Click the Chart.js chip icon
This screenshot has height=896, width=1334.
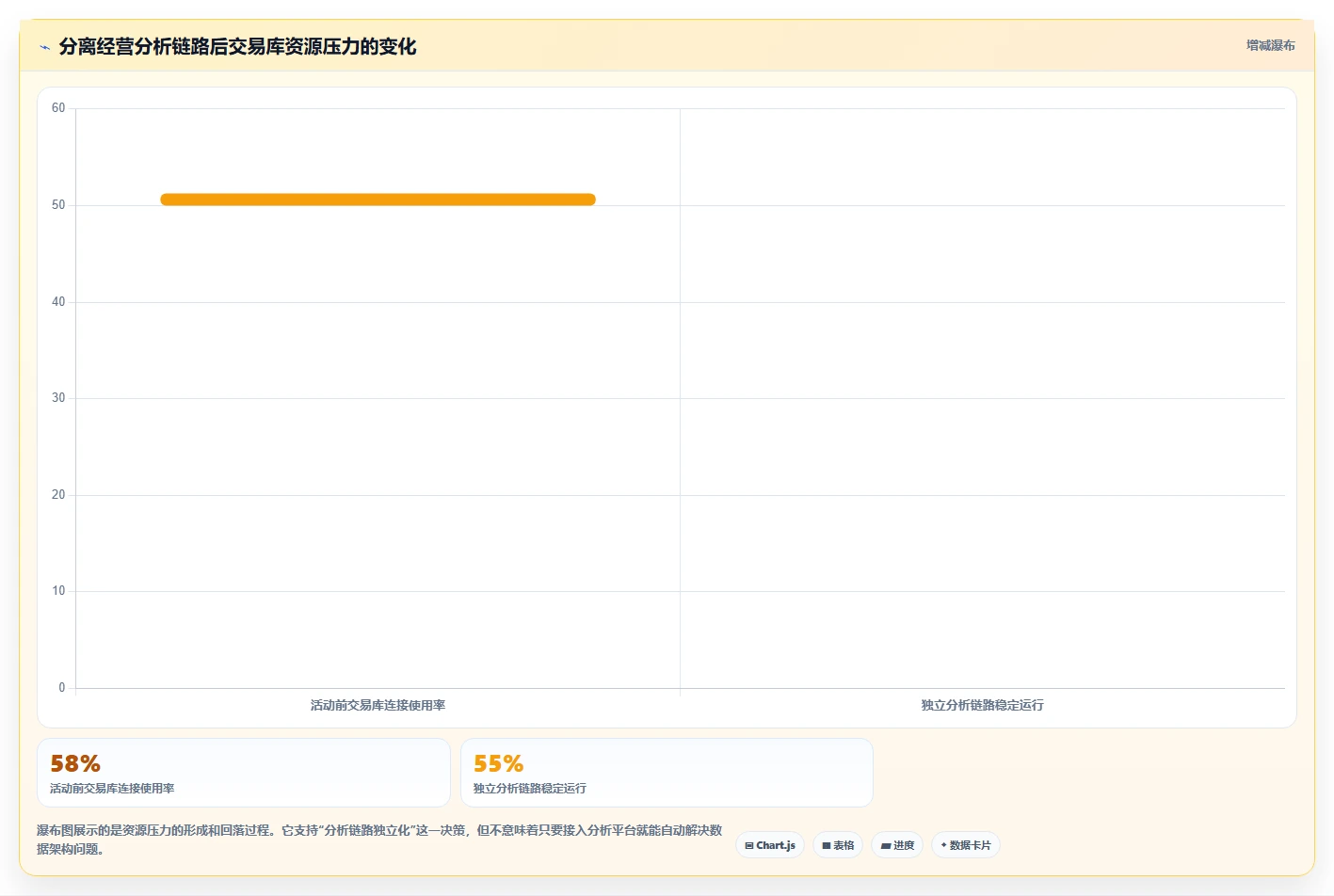pos(749,846)
